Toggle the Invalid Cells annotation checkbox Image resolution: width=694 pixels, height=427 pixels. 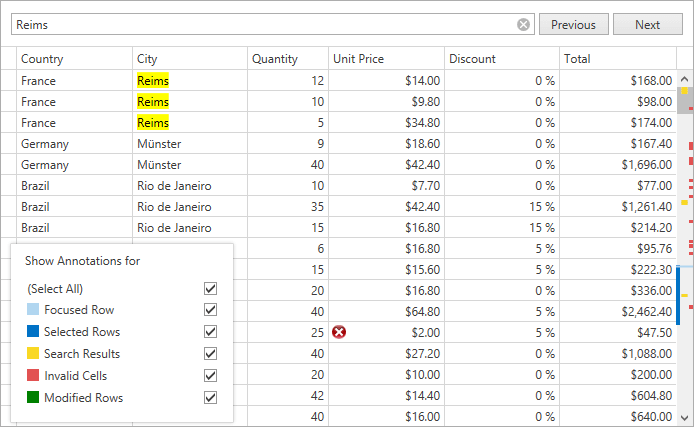(x=210, y=376)
